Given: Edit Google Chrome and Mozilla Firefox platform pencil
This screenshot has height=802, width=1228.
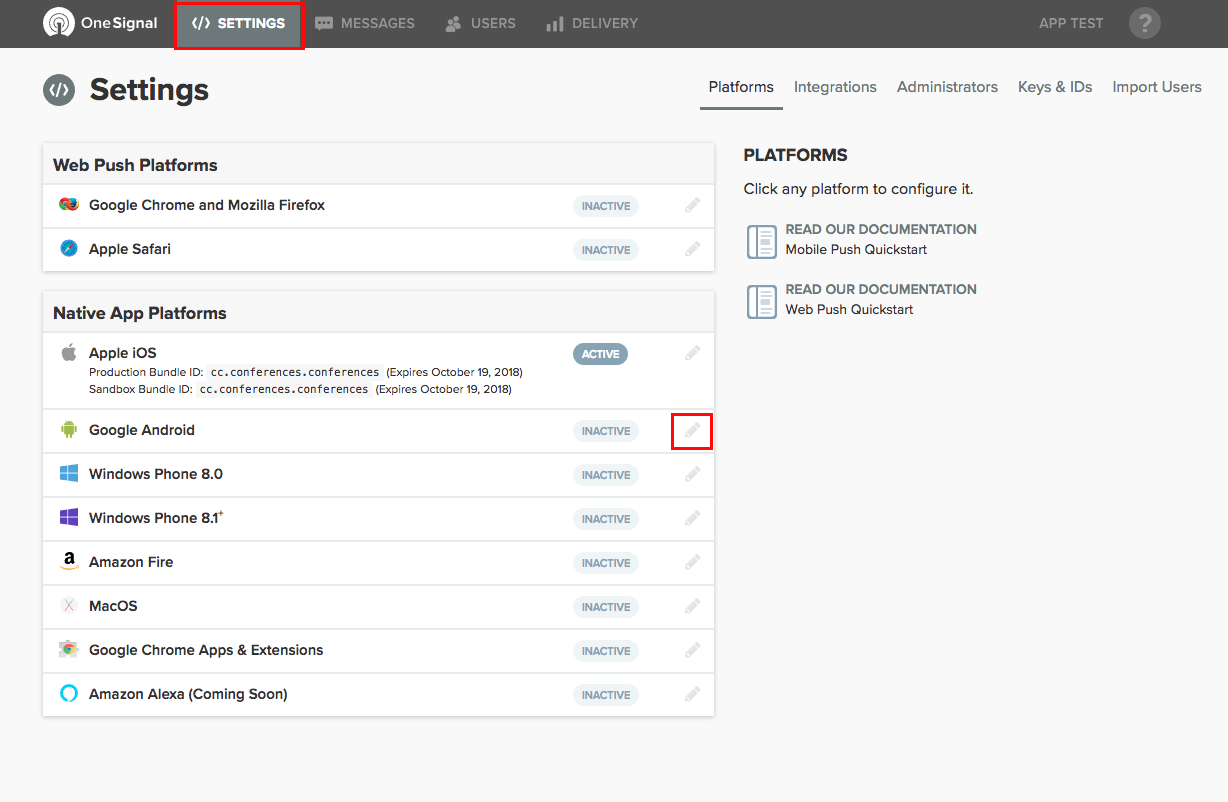Looking at the screenshot, I should pyautogui.click(x=692, y=205).
